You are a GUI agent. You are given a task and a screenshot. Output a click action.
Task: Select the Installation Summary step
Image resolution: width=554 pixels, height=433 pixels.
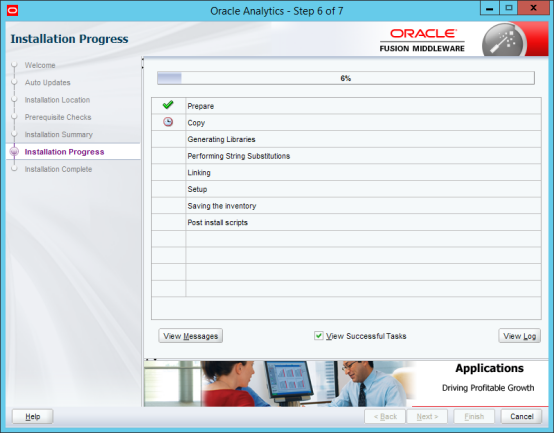[x=59, y=135]
